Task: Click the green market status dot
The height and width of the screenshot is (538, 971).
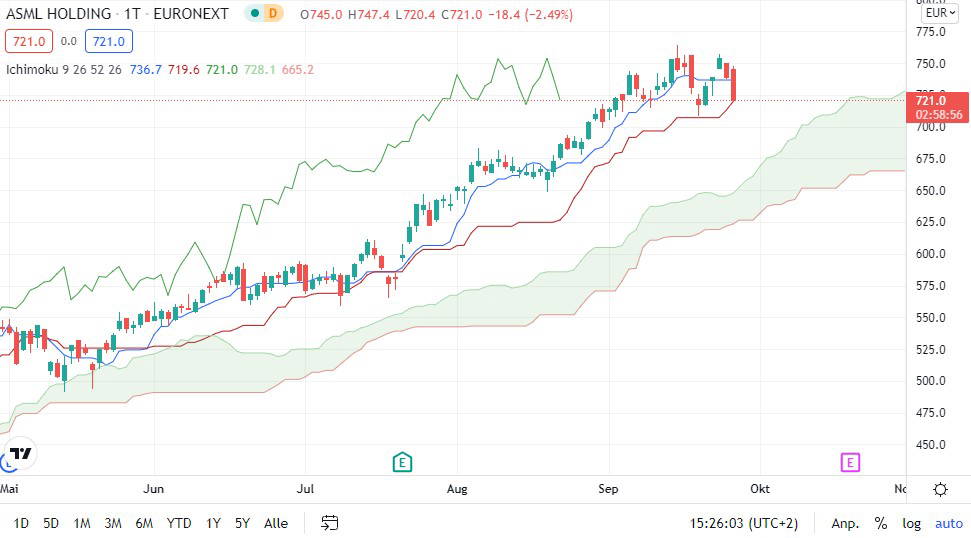Action: [x=255, y=14]
